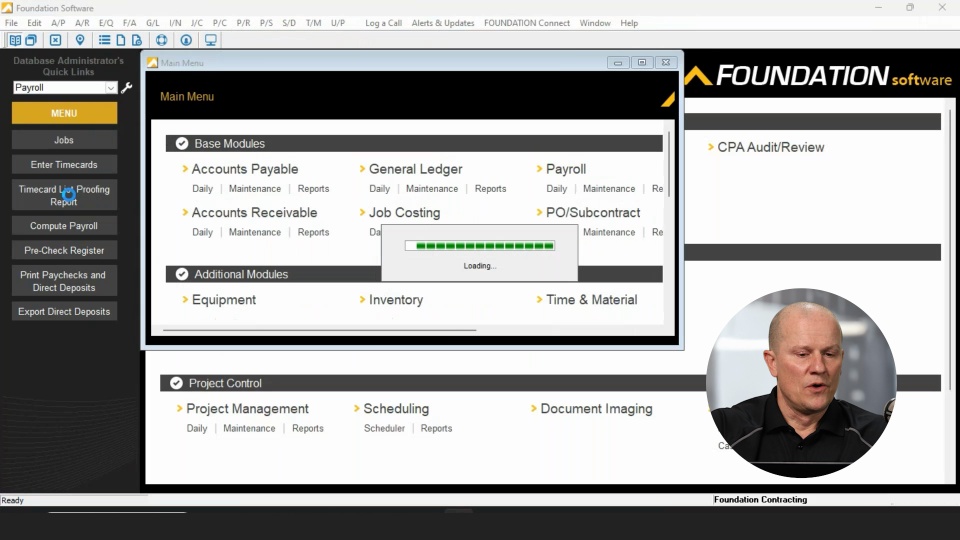This screenshot has height=540, width=960.
Task: Click the blank document toolbar icon
Action: pos(121,40)
